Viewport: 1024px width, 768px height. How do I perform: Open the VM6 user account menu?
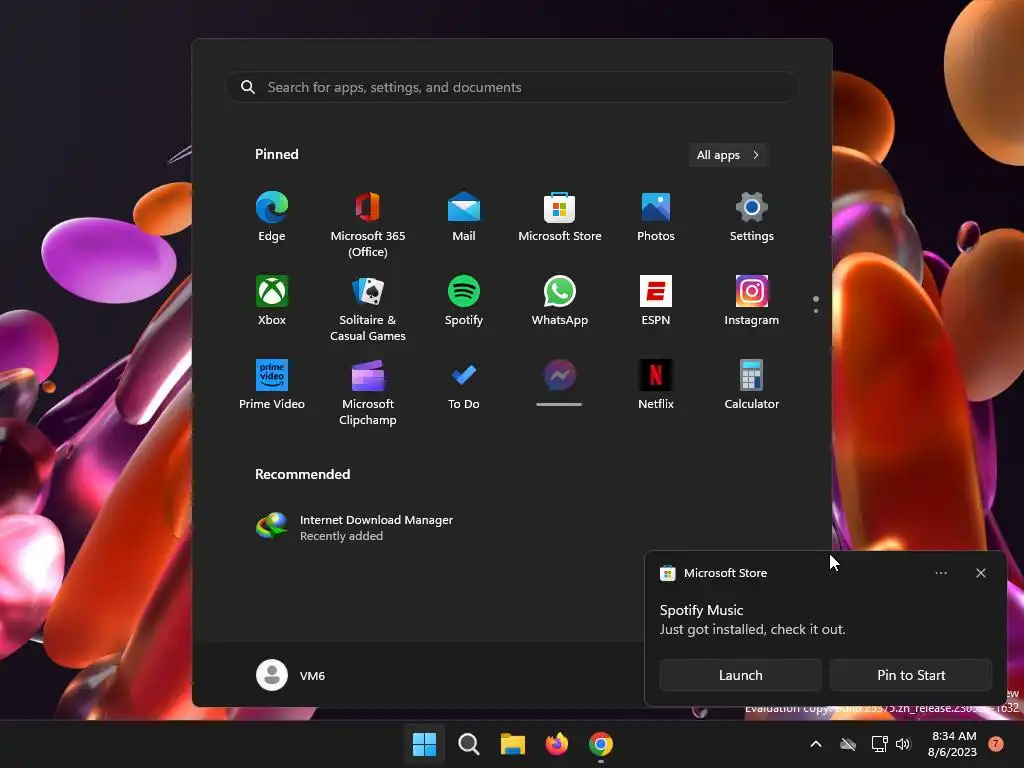coord(291,675)
